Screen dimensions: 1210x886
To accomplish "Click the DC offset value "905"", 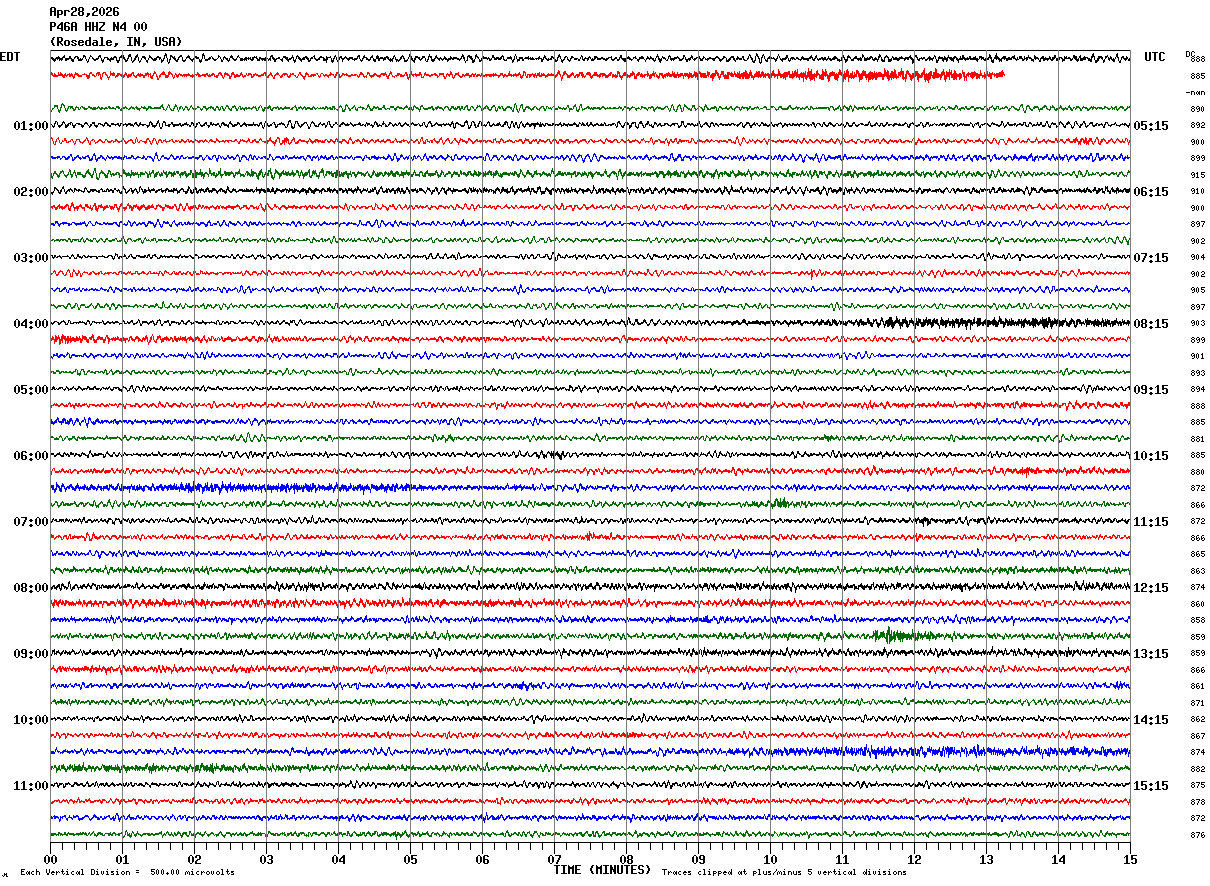I will (x=1197, y=290).
